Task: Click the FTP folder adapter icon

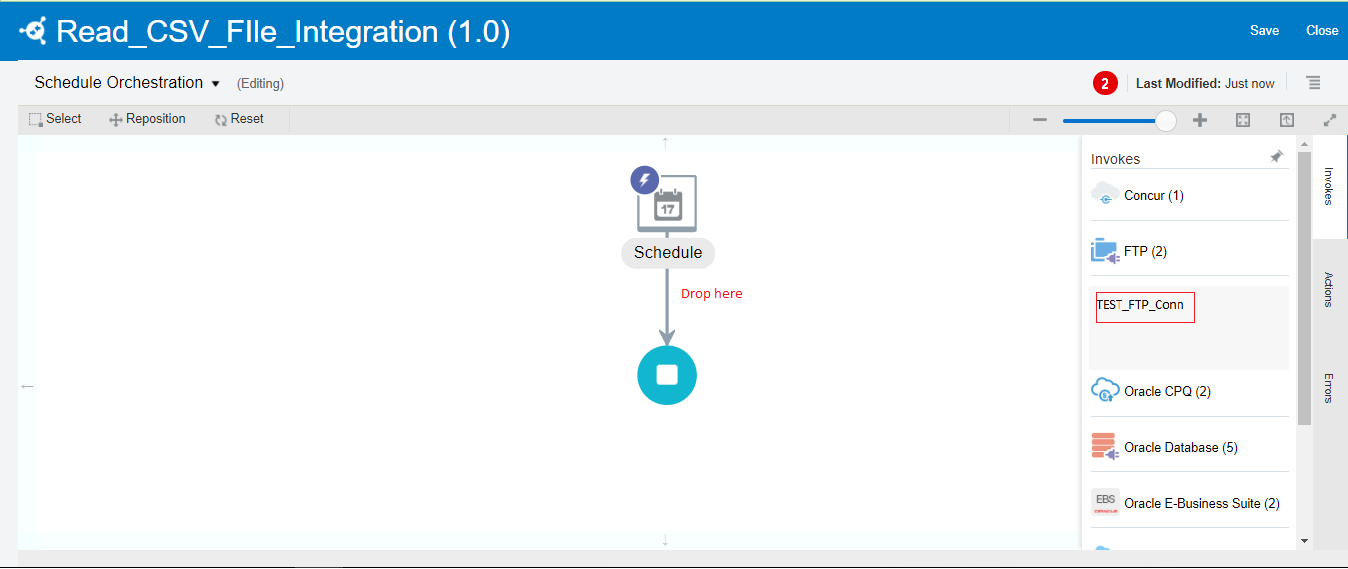Action: (x=1105, y=251)
